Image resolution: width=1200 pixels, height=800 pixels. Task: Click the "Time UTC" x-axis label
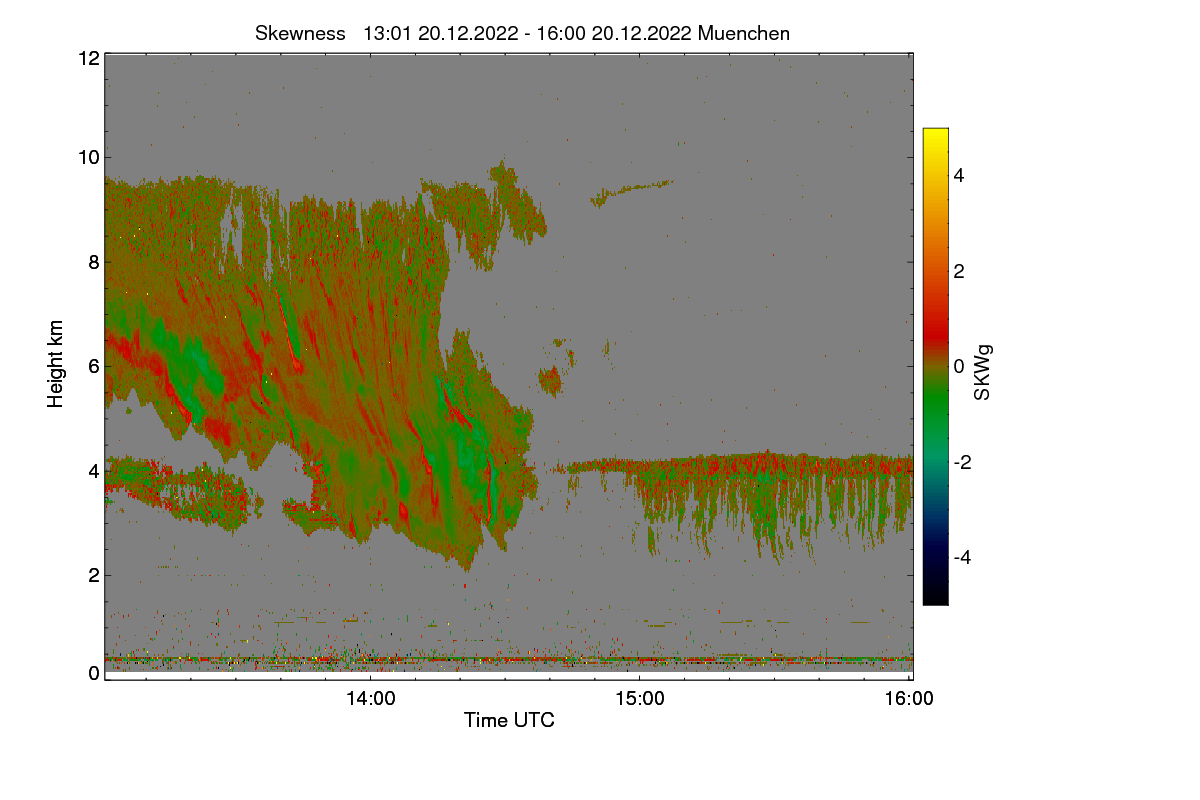509,720
